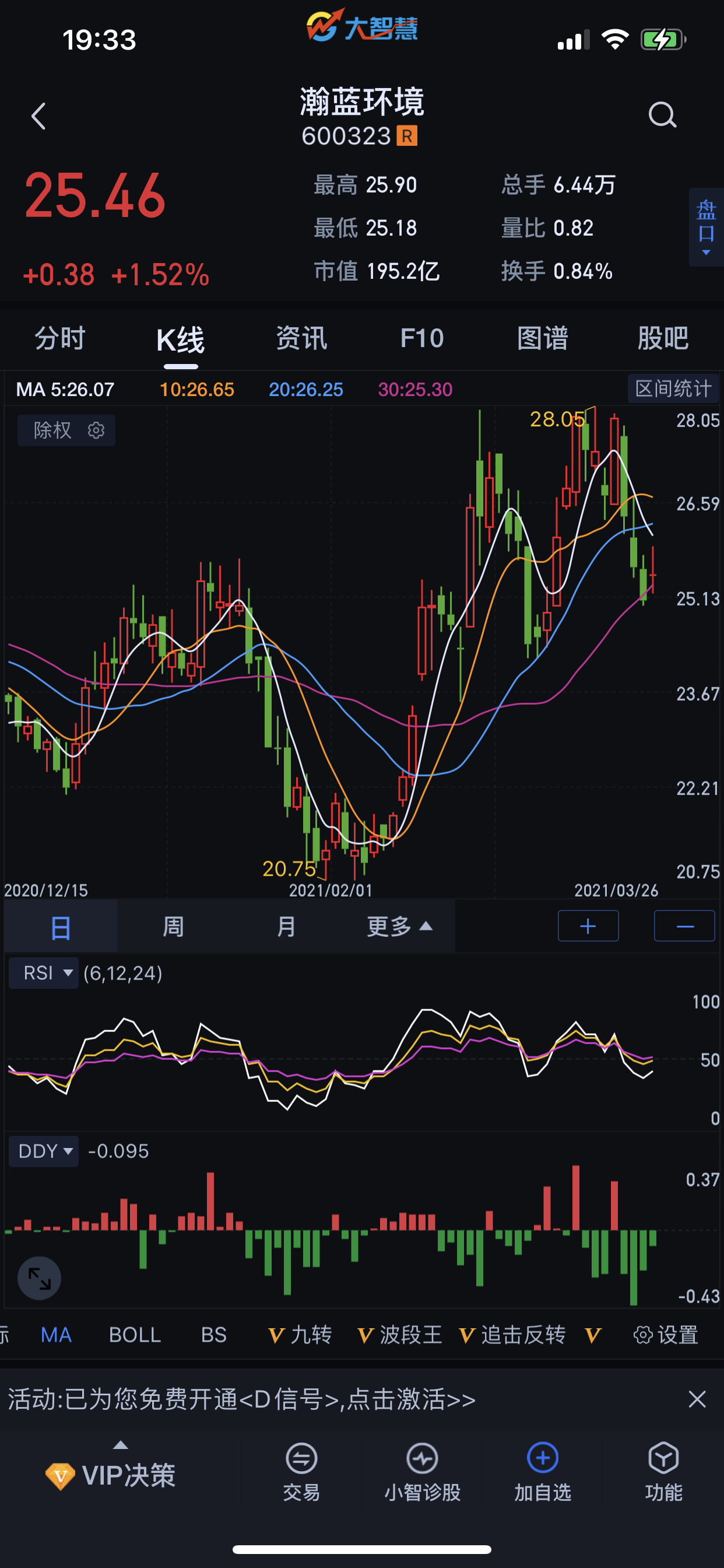The width and height of the screenshot is (724, 1568).
Task: Dismiss the D信号 activity banner
Action: point(697,1399)
